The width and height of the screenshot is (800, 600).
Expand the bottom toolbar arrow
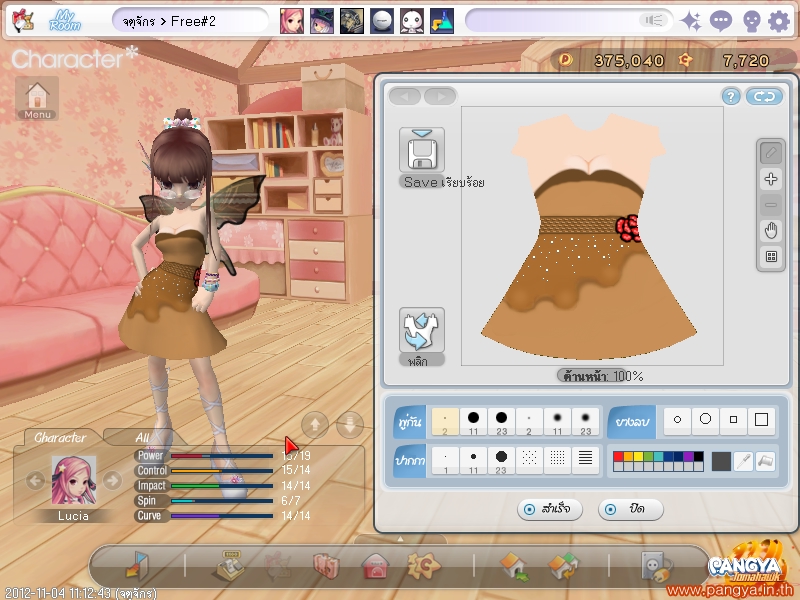click(400, 539)
